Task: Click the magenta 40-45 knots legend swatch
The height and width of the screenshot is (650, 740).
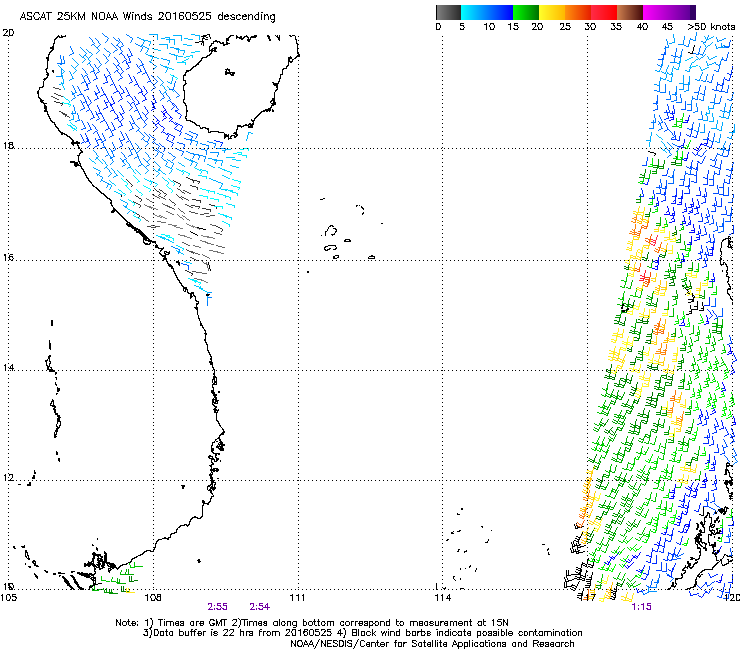Action: [656, 12]
